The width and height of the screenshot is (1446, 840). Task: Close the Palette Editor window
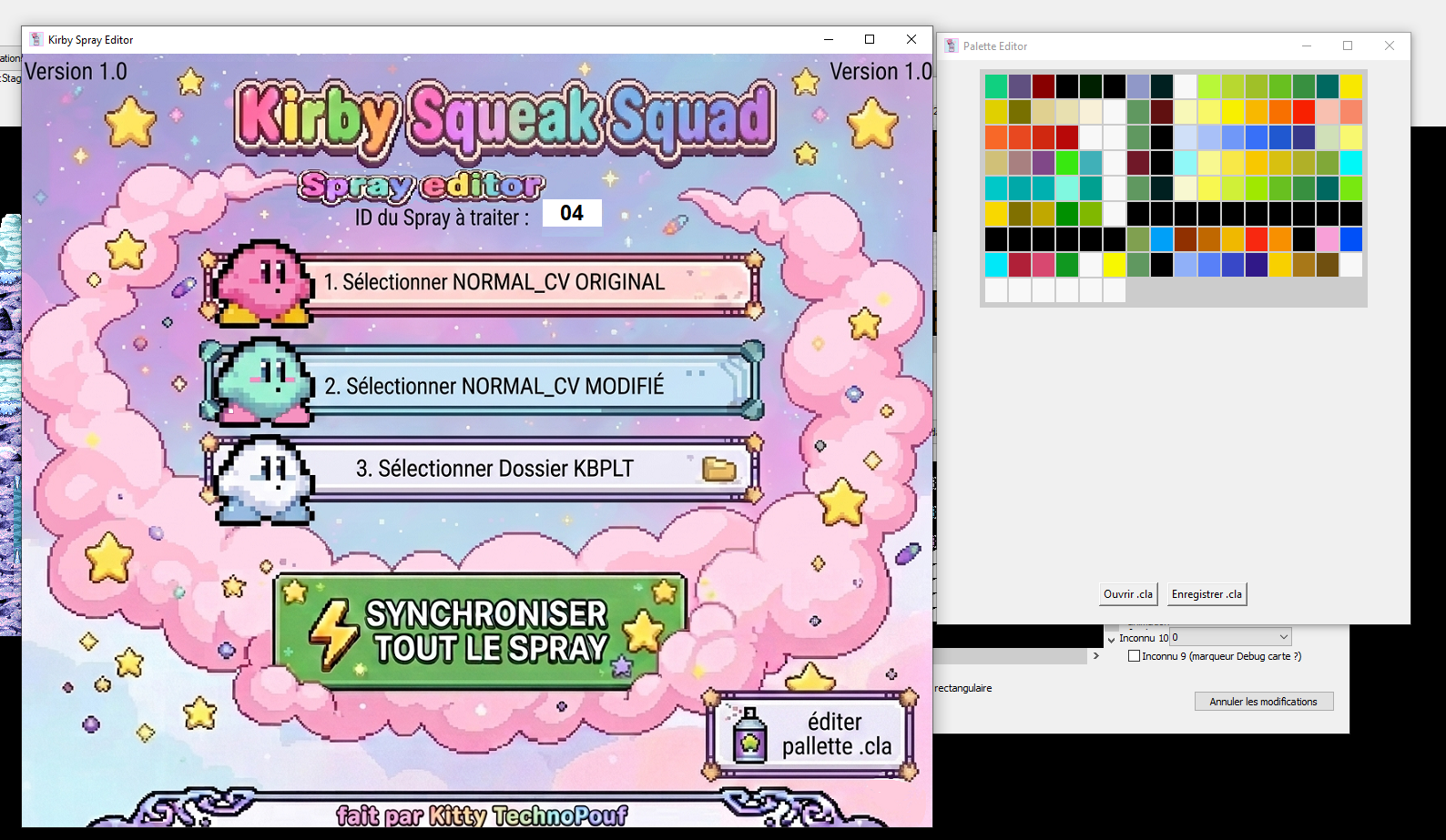coord(1390,46)
